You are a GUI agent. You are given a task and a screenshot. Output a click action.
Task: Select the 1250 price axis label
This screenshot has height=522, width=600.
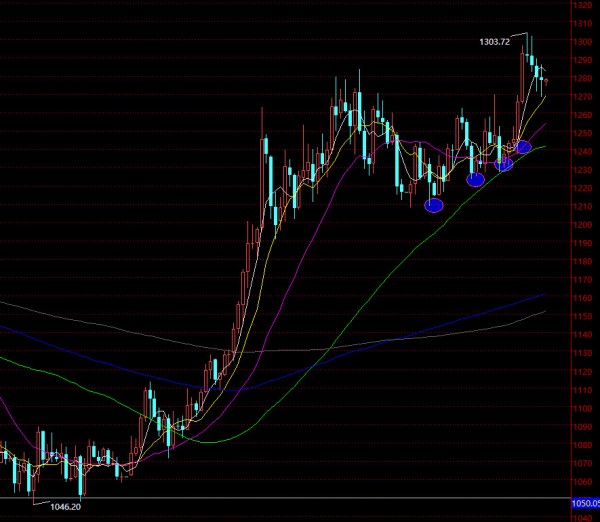pos(580,134)
